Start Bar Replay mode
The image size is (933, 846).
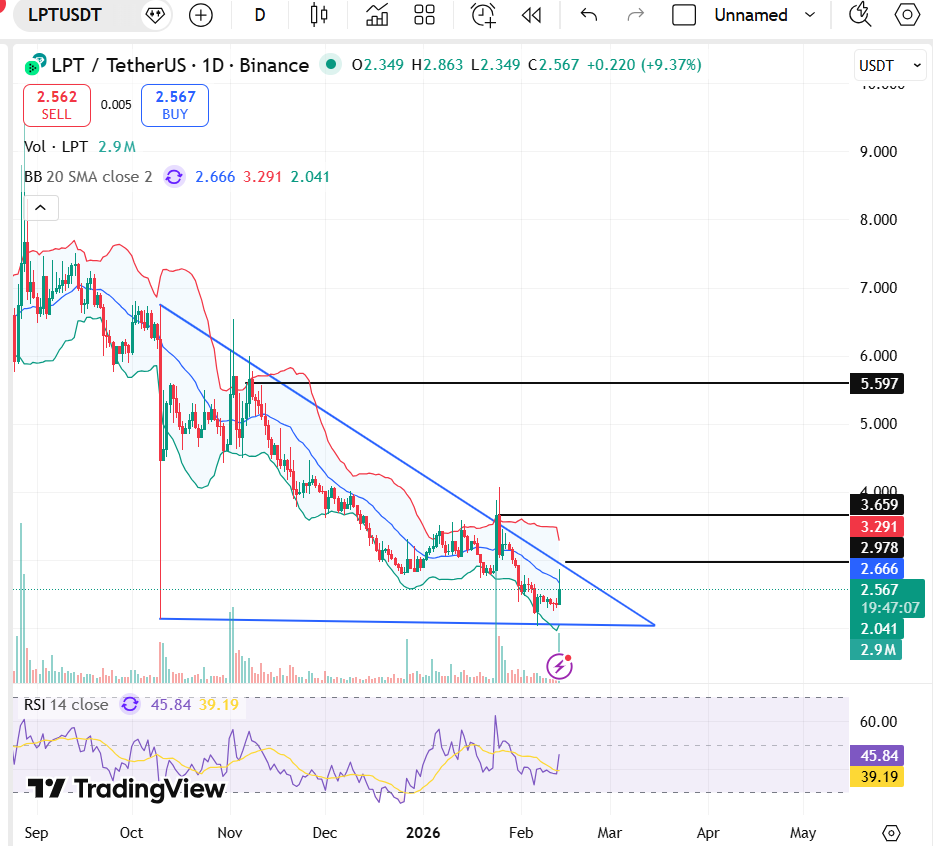tap(531, 15)
